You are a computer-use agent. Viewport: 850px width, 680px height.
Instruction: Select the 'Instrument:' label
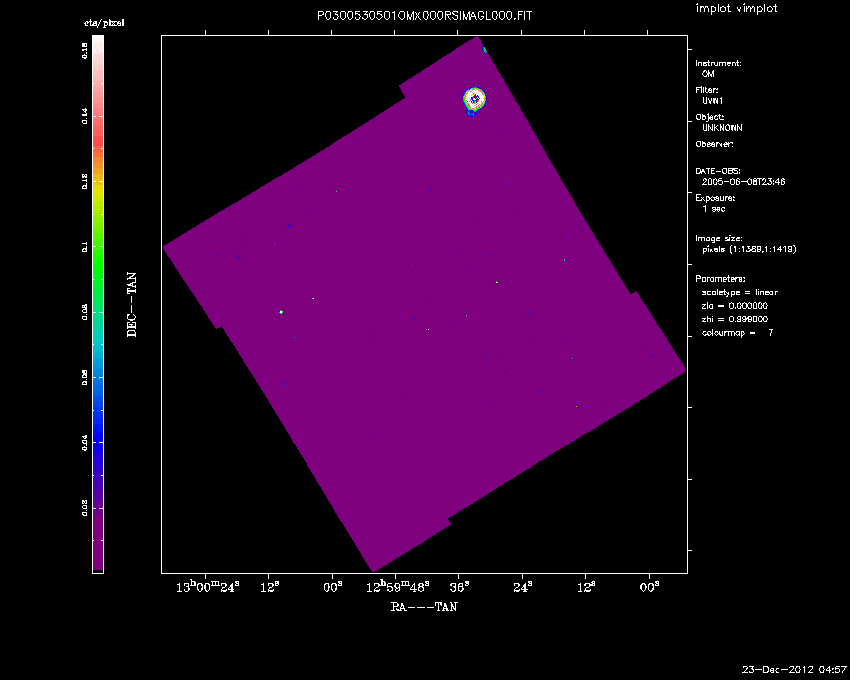point(718,63)
